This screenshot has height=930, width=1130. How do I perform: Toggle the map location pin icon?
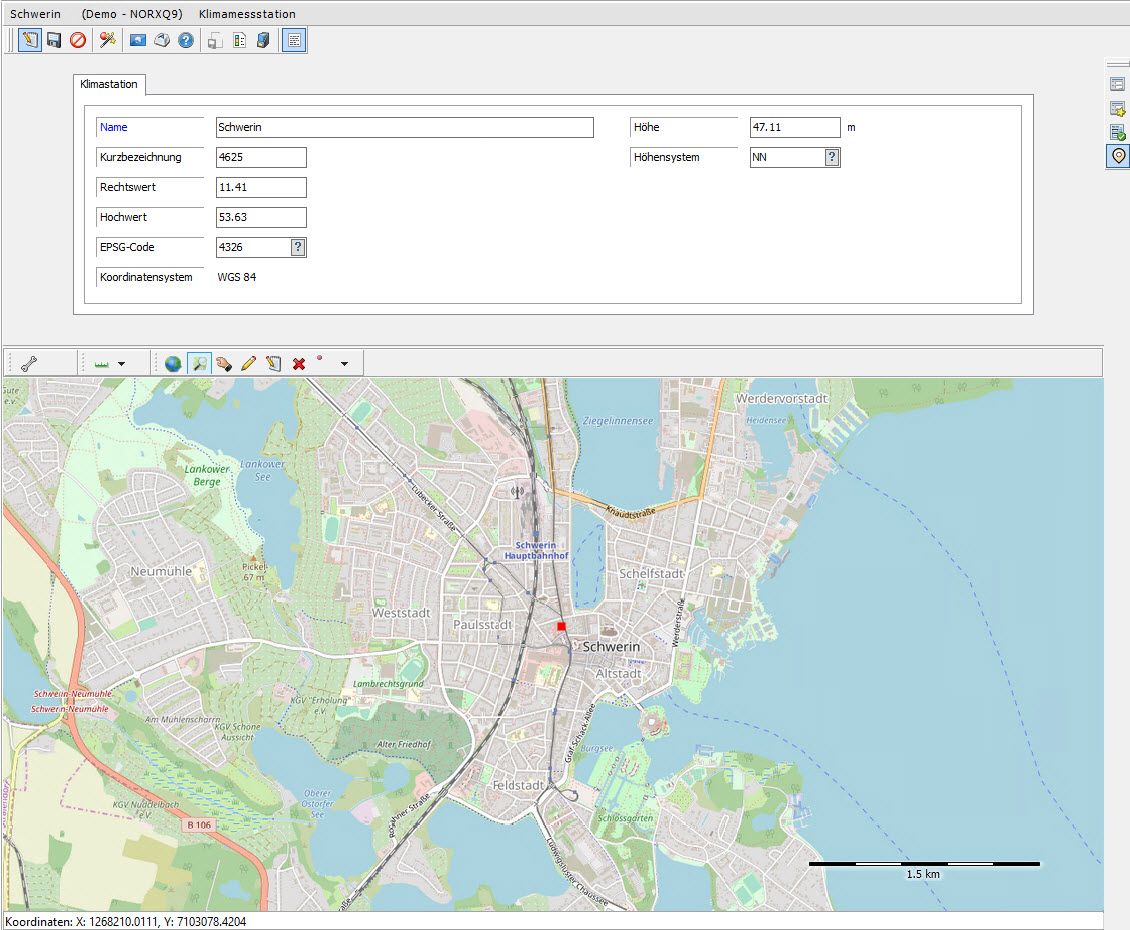click(1118, 156)
